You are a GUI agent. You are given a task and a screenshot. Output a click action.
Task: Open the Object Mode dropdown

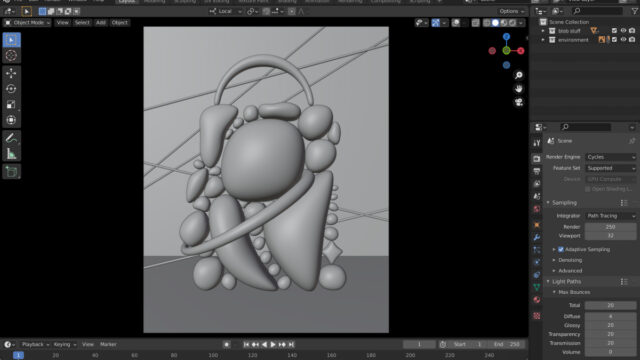(27, 22)
